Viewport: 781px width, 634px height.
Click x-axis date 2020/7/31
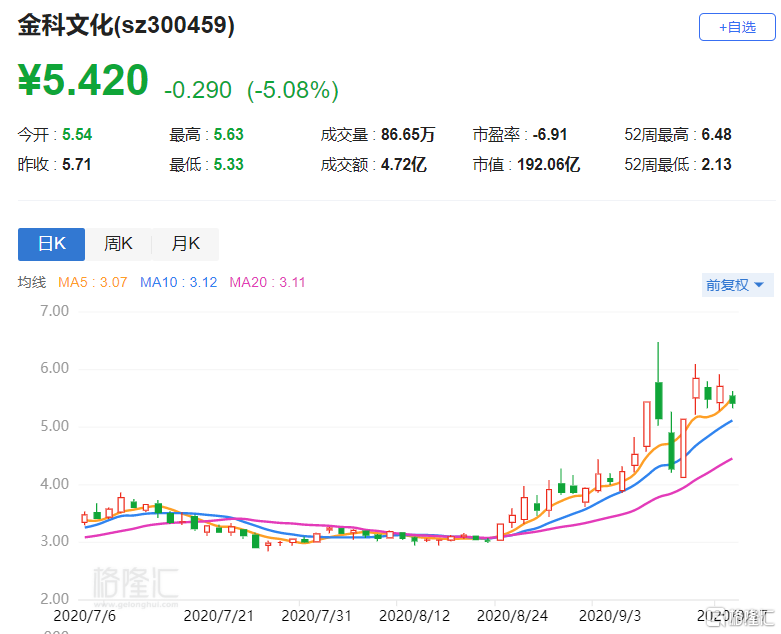316,616
